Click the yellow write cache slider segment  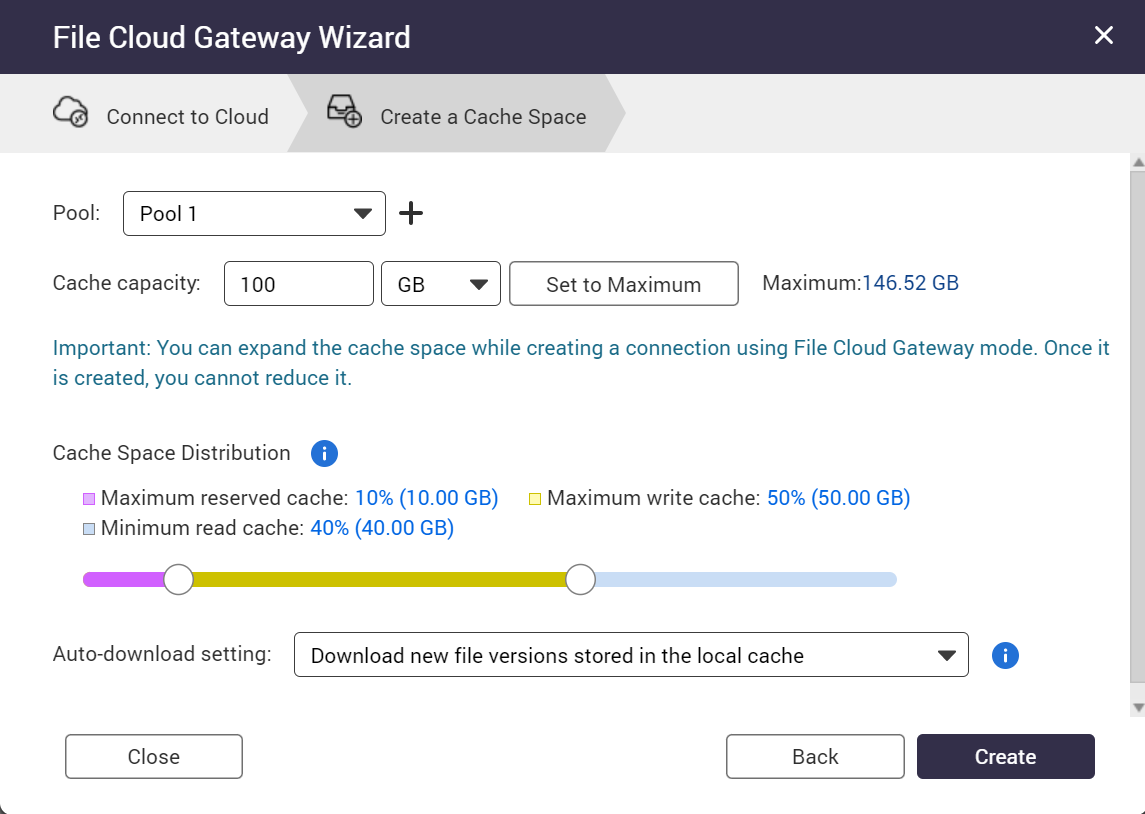coord(380,580)
